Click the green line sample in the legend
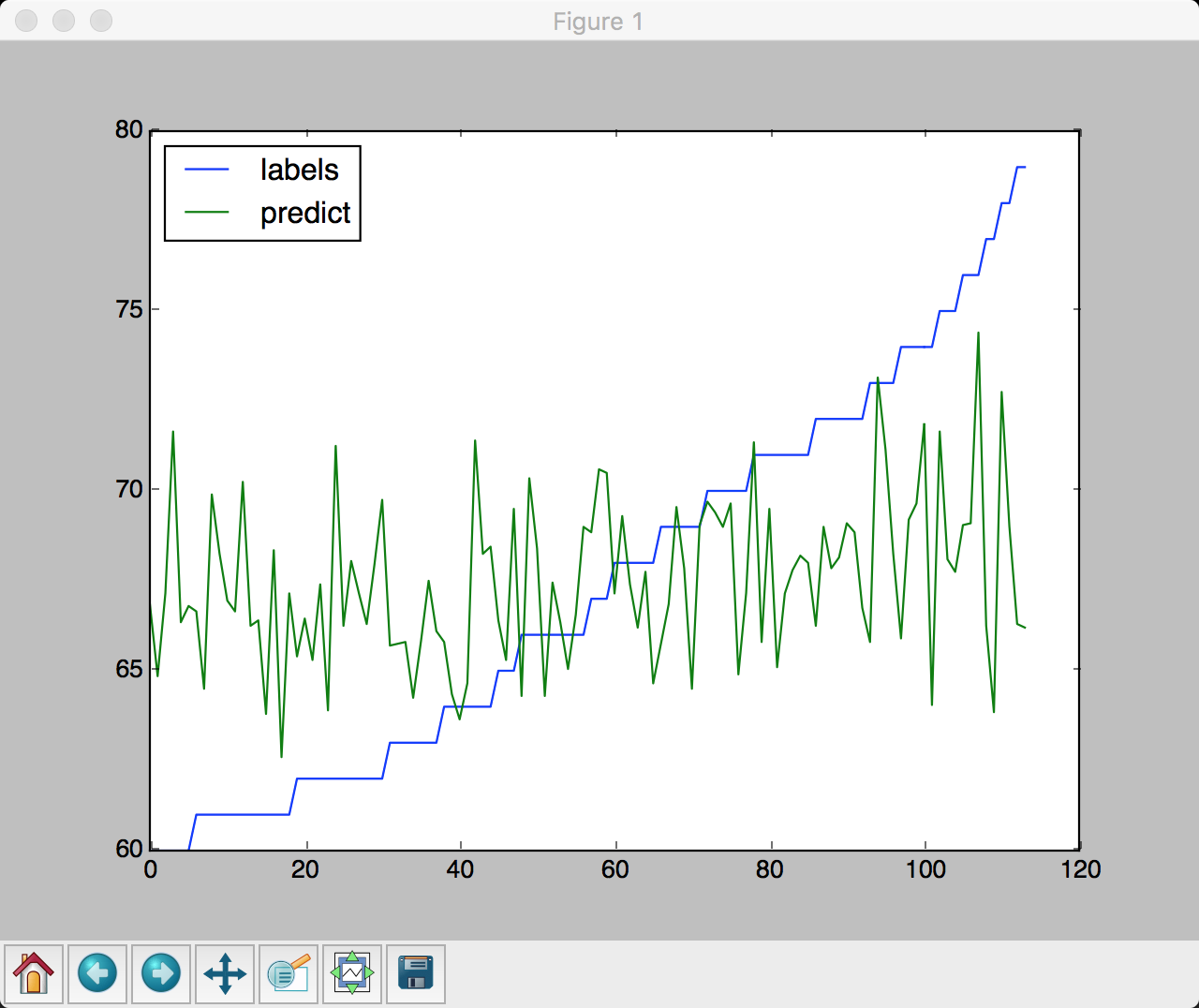 [207, 213]
